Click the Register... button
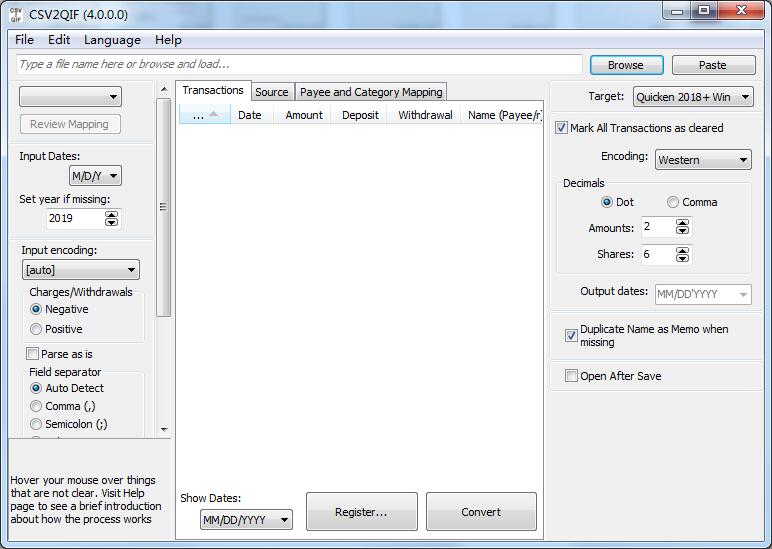The image size is (772, 549). coord(361,512)
